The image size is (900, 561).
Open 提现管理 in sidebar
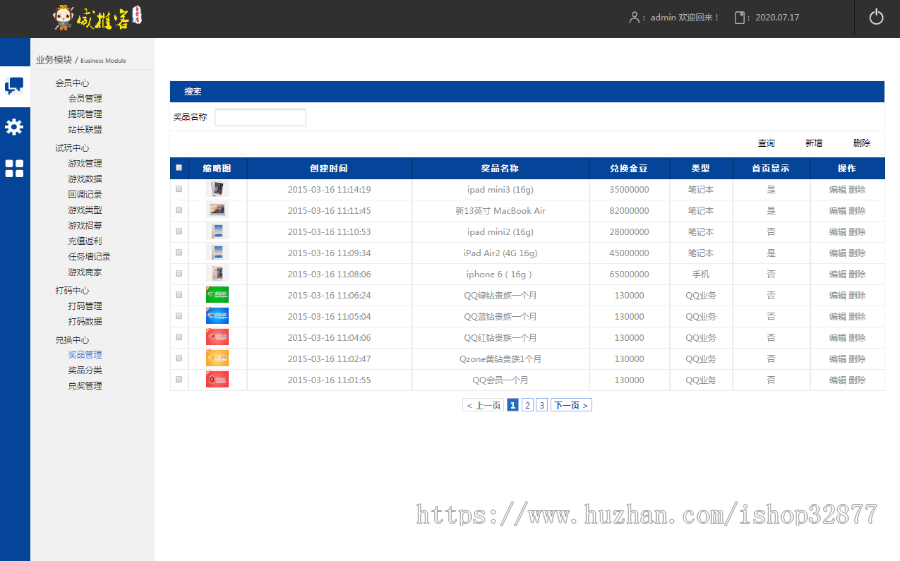[85, 114]
